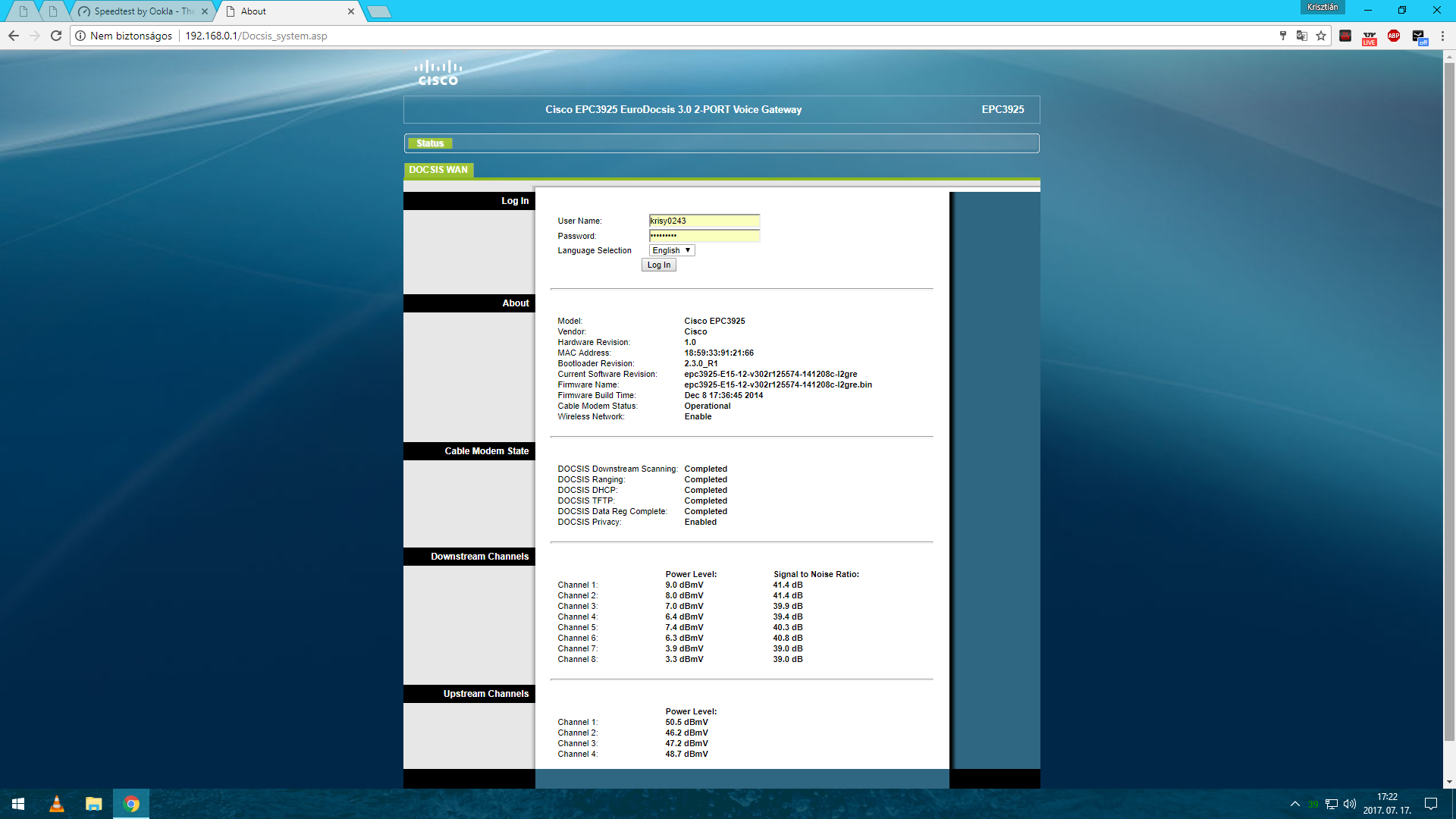Viewport: 1456px width, 819px height.
Task: Click bootloader revision 2.3.0_R1
Action: (701, 363)
